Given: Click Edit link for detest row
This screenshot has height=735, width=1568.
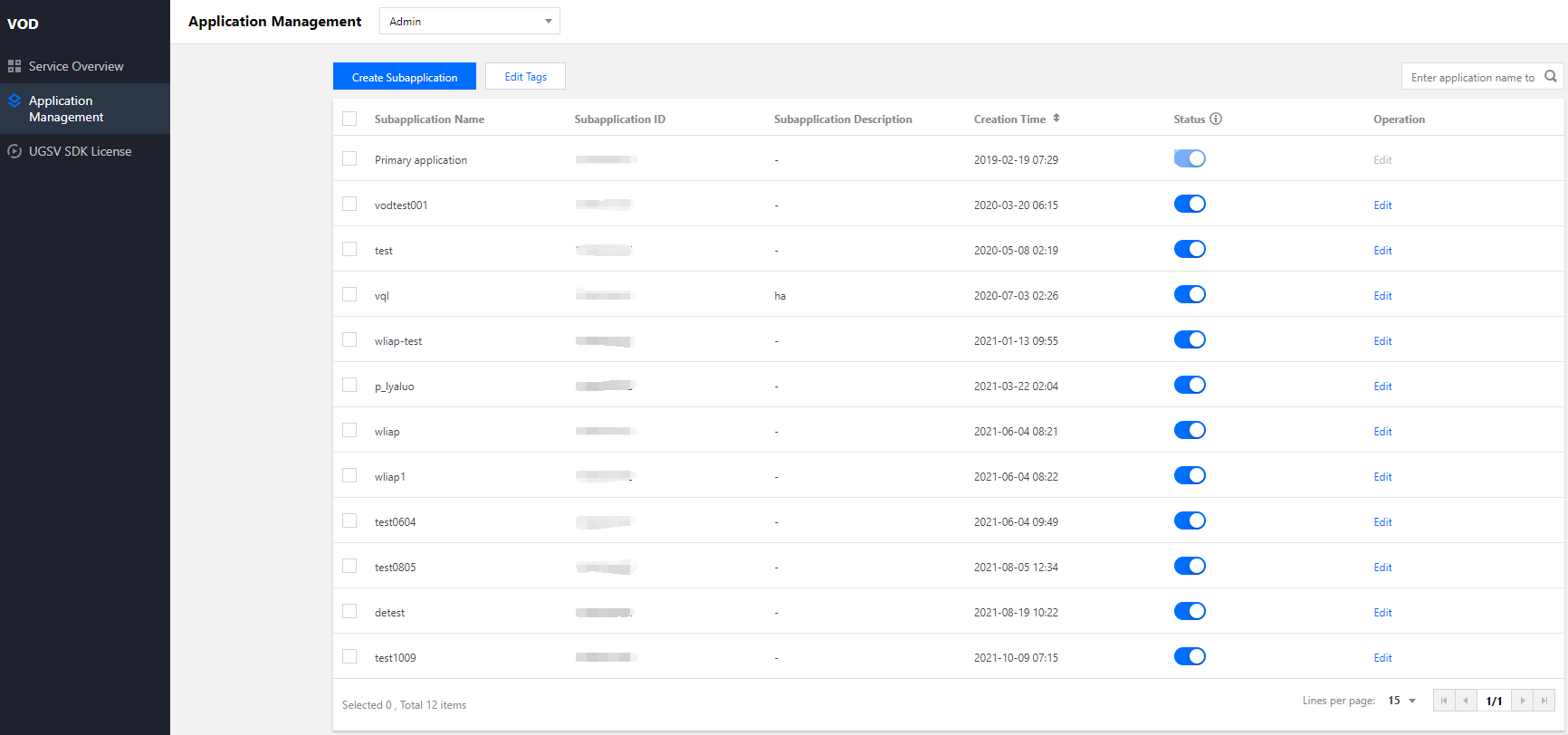Looking at the screenshot, I should tap(1382, 613).
